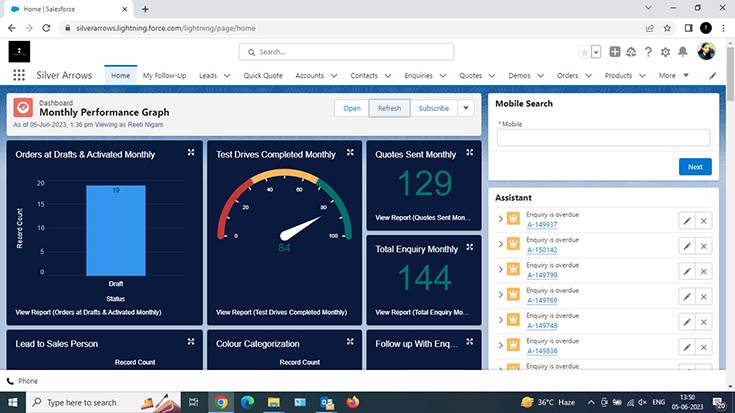
Task: Dismiss the overdue enquiry A-150142
Action: click(x=704, y=246)
